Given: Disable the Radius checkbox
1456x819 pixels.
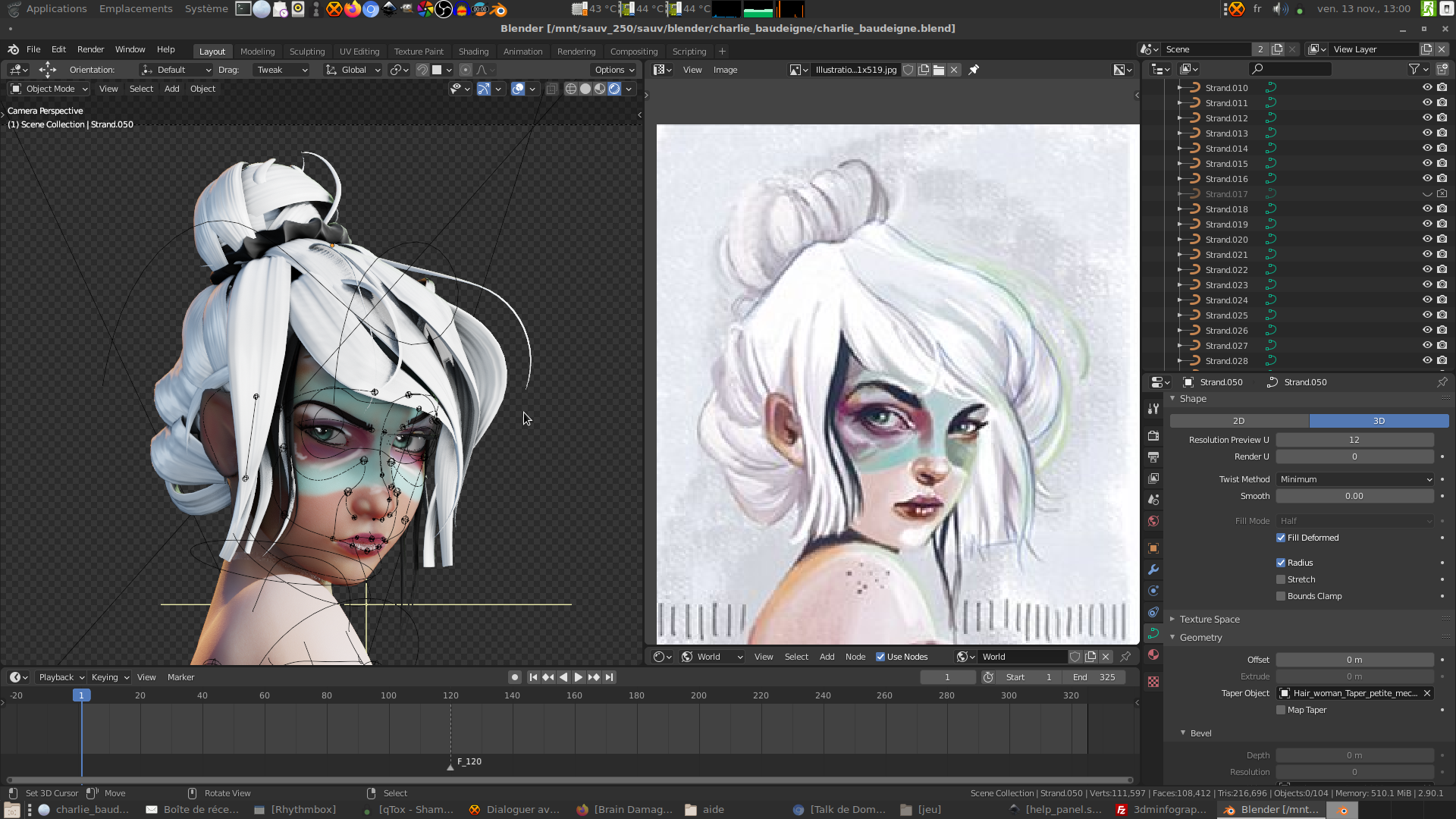Looking at the screenshot, I should coord(1281,563).
